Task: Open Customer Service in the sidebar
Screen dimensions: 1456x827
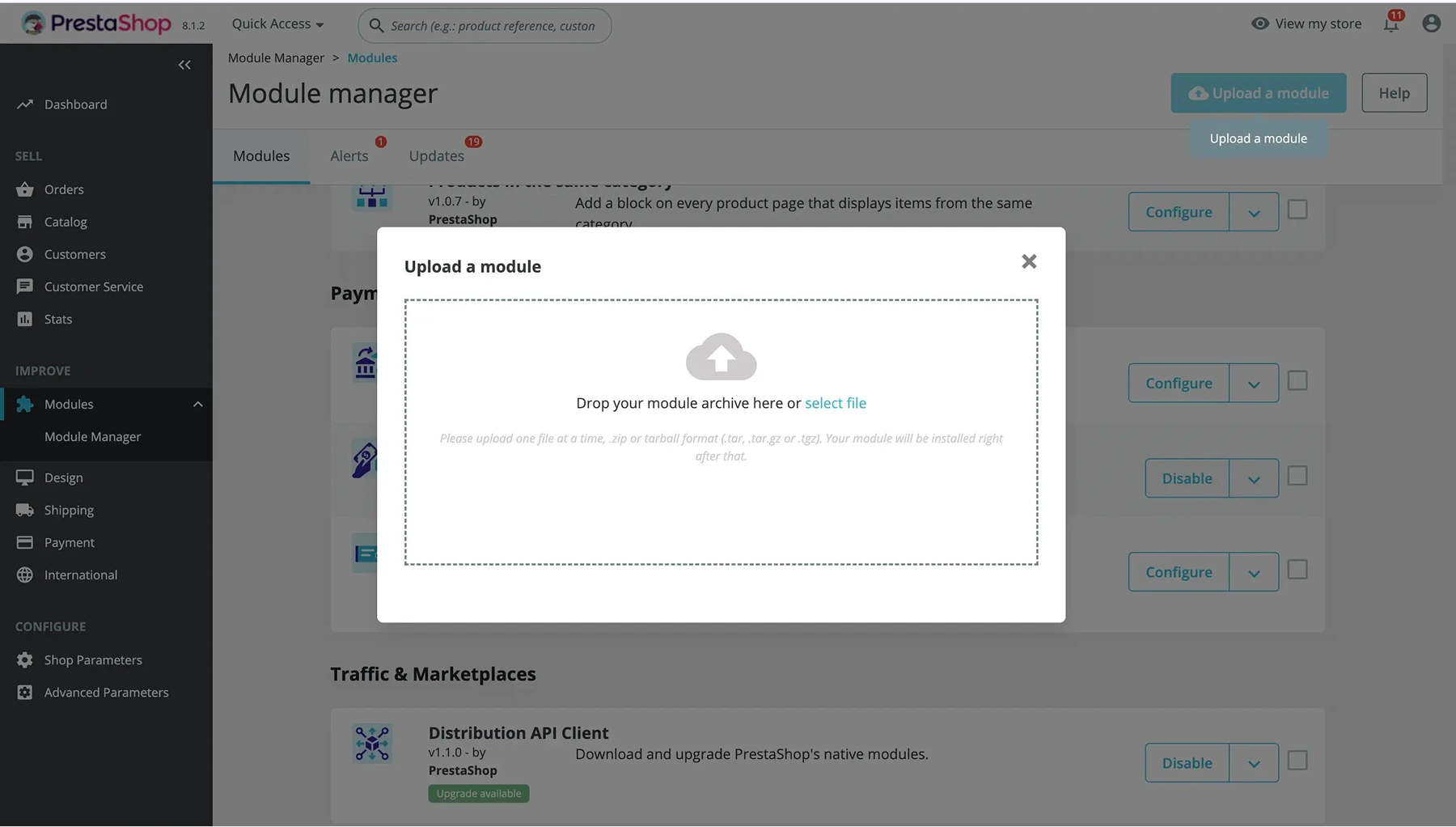Action: [94, 286]
